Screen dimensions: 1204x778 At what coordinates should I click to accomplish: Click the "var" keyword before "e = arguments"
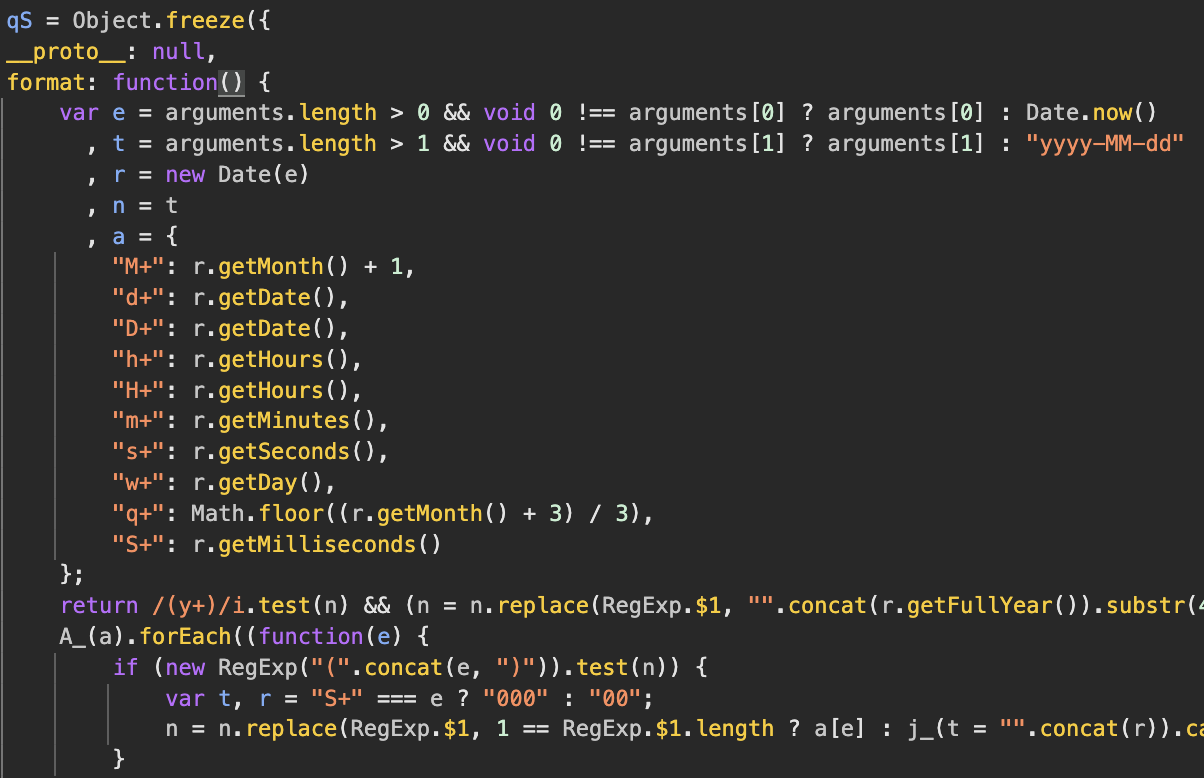(x=80, y=113)
